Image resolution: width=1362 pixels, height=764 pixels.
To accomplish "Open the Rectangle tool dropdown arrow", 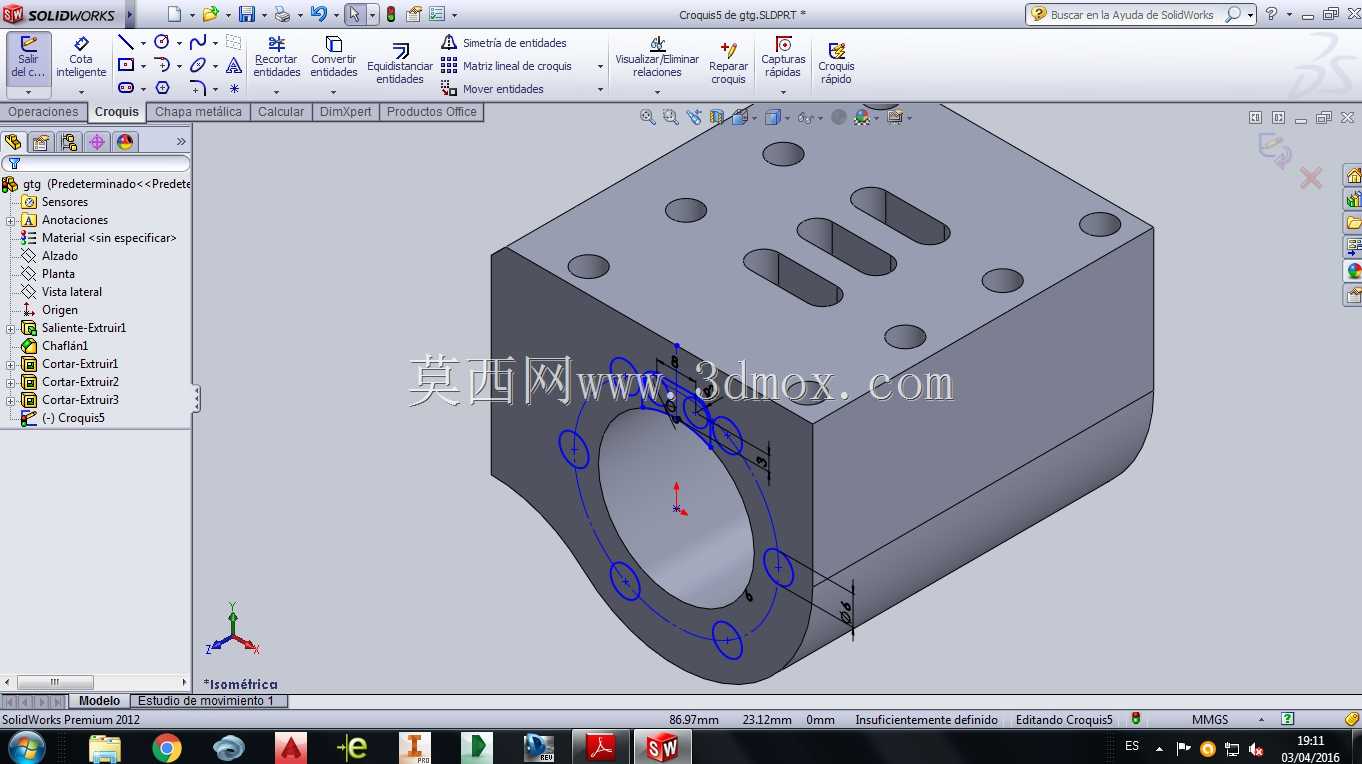I will click(143, 66).
